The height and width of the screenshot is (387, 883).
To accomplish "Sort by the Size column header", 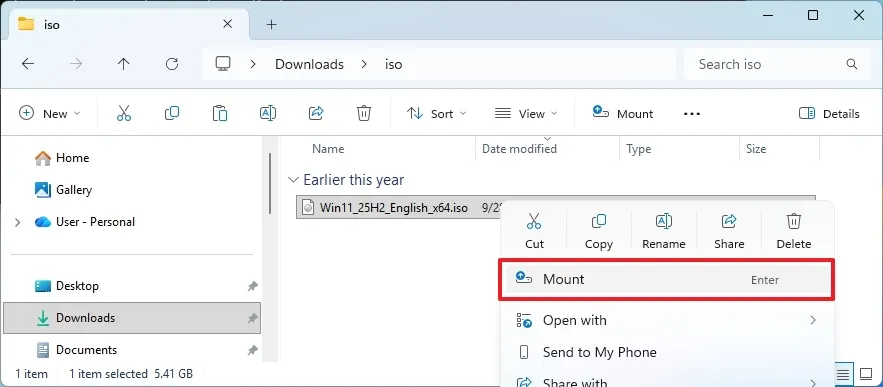I will point(756,149).
